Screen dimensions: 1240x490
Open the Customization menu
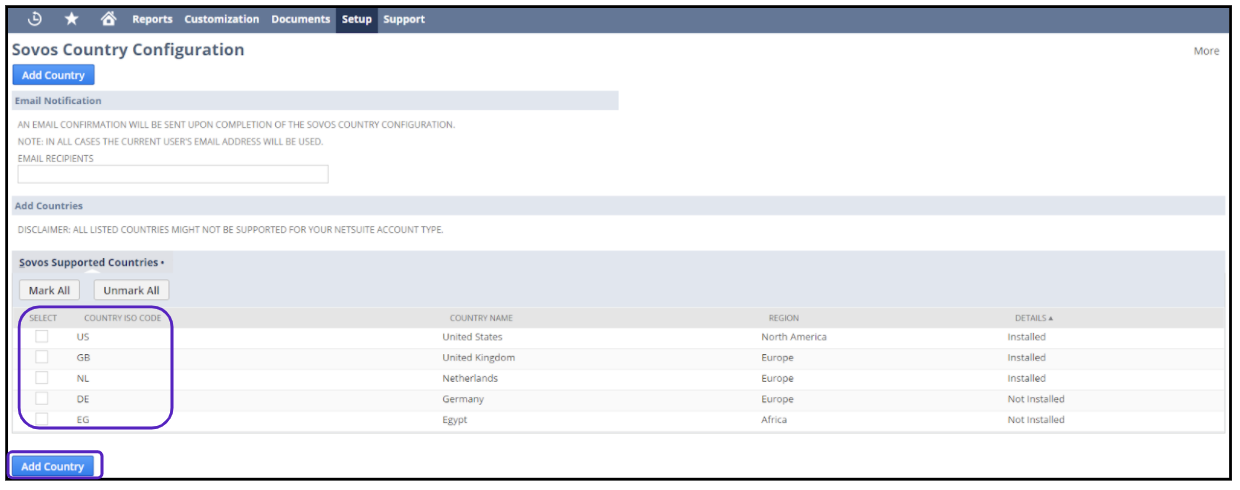pos(221,19)
